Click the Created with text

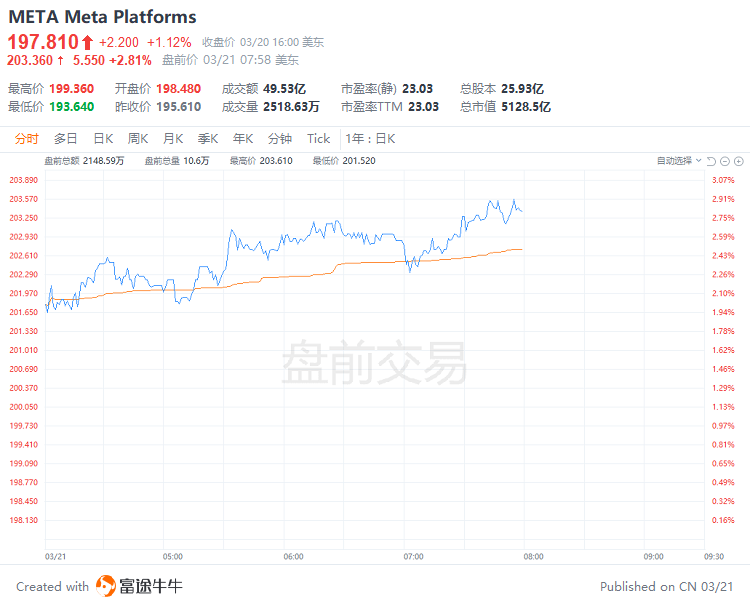pos(53,586)
